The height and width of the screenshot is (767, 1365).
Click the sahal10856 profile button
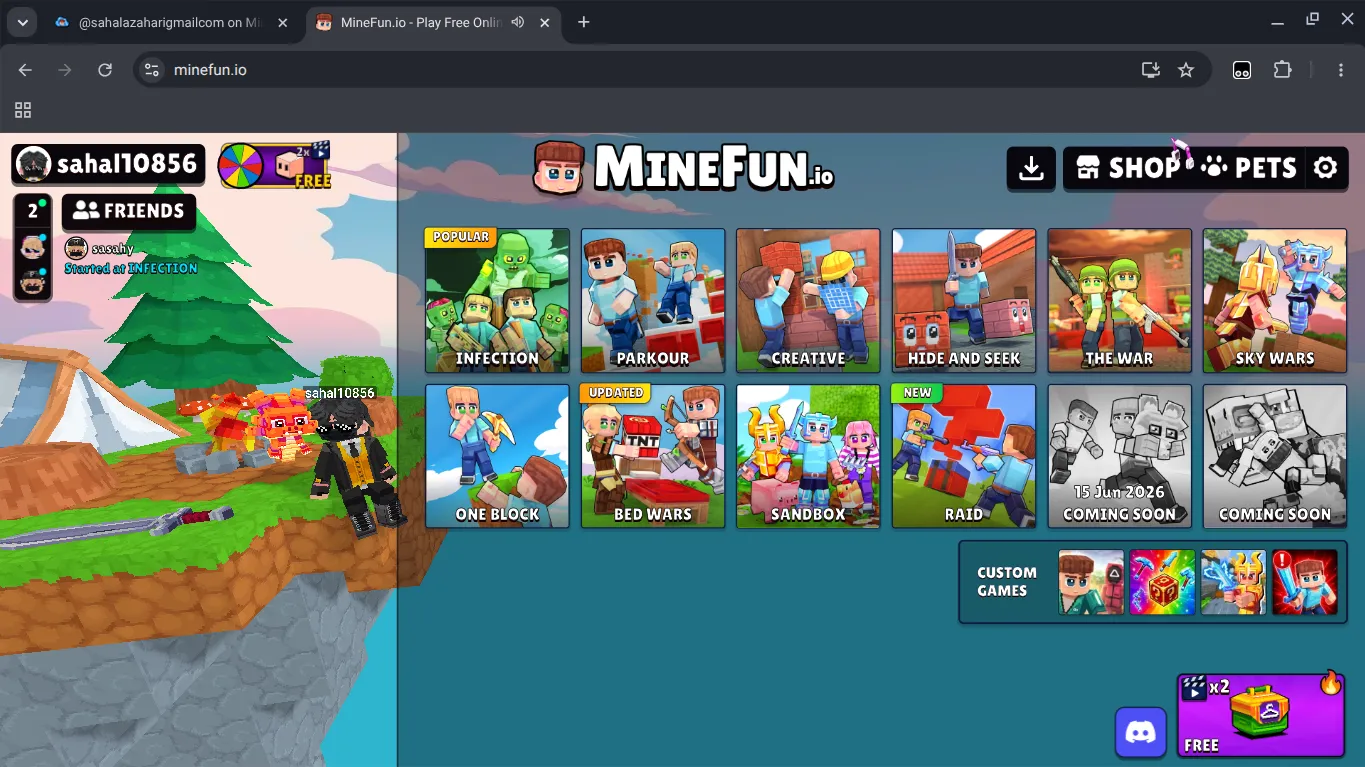108,164
